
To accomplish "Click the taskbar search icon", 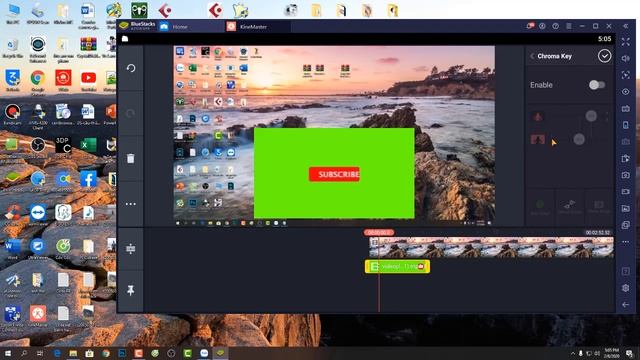I will (x=24, y=353).
